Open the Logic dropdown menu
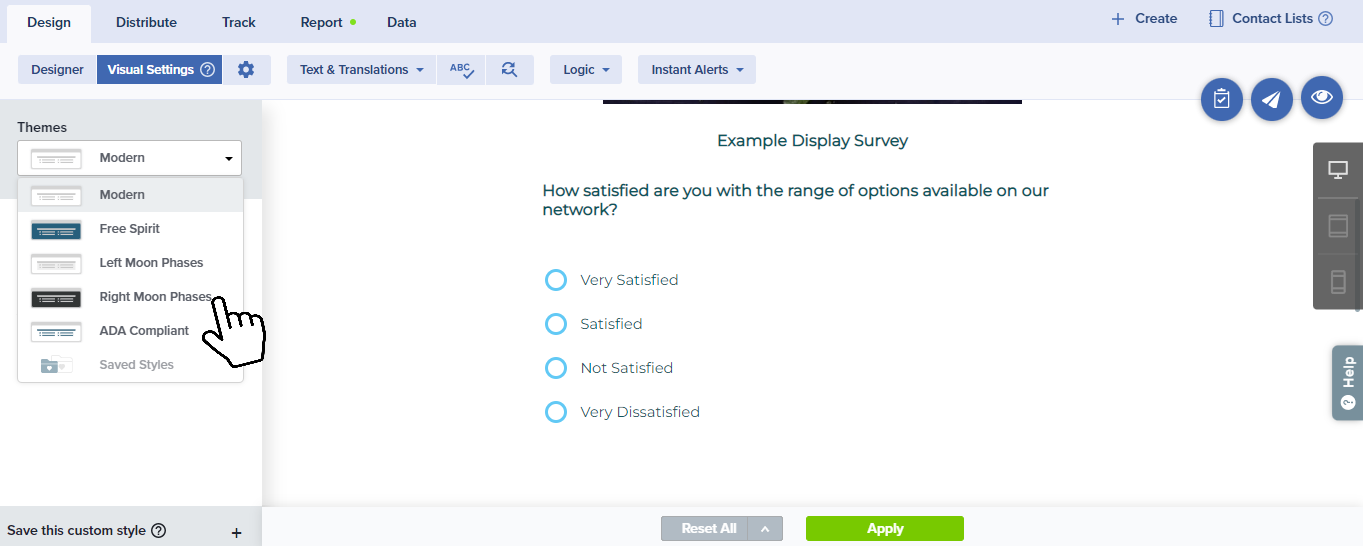Image resolution: width=1363 pixels, height=546 pixels. click(585, 70)
